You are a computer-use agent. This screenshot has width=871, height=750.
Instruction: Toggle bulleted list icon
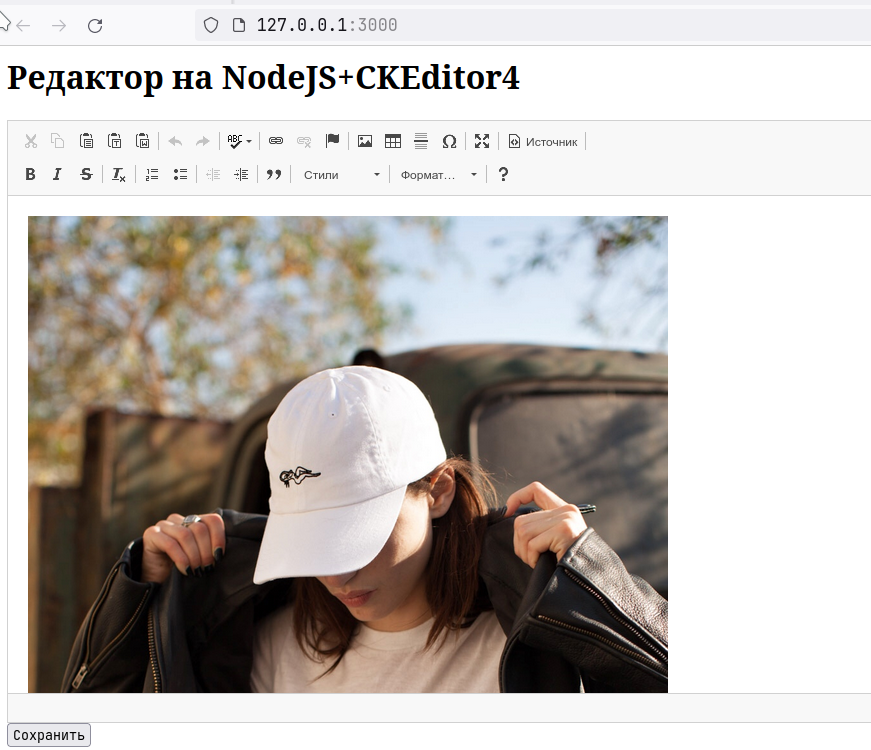point(180,174)
